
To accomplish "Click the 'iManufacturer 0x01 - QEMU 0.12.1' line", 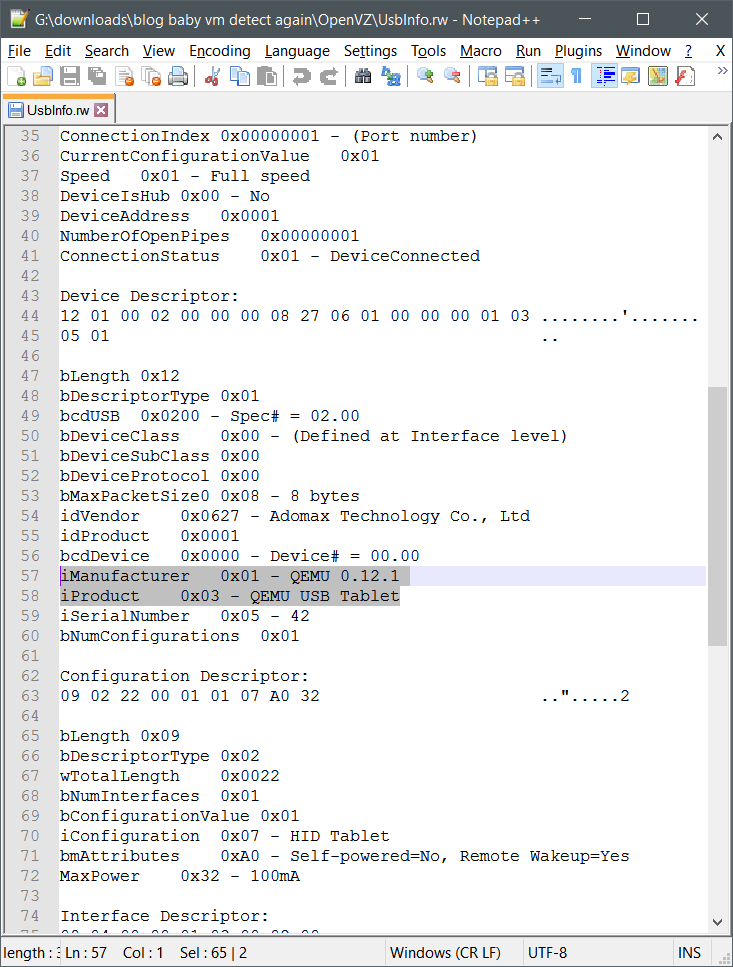I will tap(229, 576).
